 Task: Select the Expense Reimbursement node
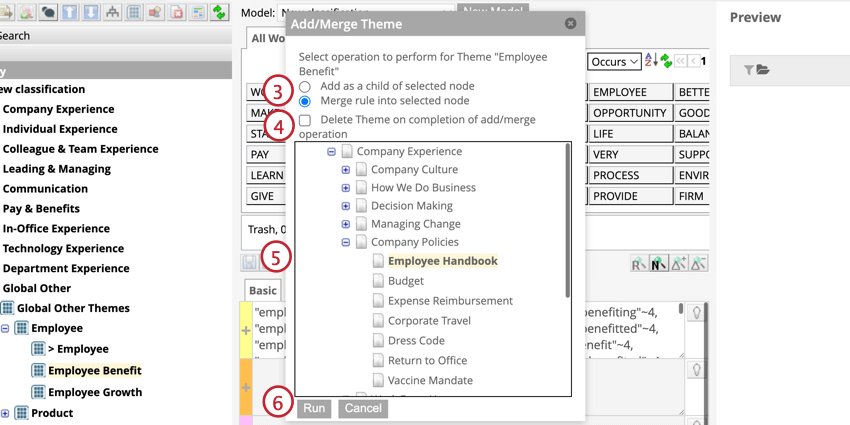click(x=450, y=301)
